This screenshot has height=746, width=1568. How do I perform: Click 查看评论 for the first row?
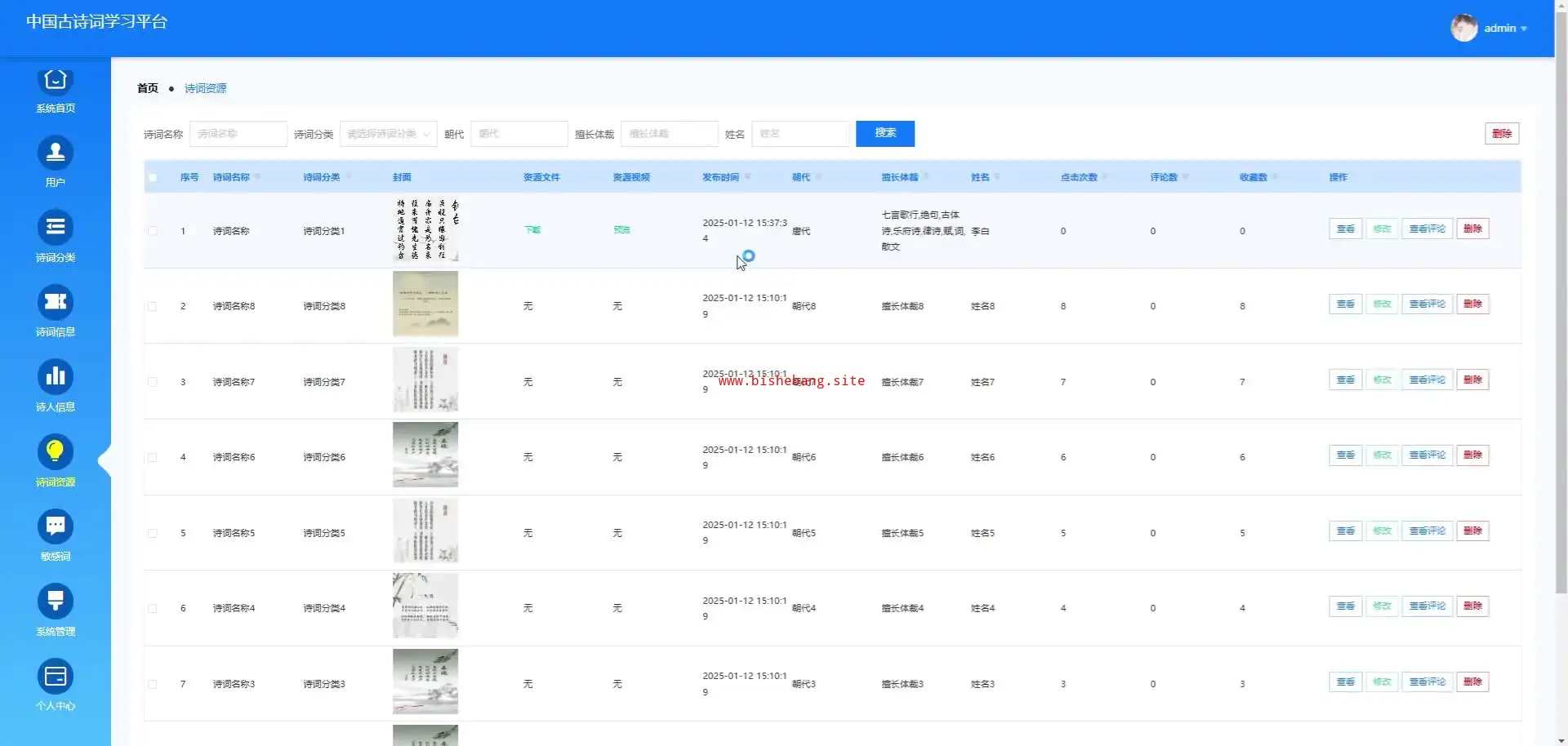1427,229
